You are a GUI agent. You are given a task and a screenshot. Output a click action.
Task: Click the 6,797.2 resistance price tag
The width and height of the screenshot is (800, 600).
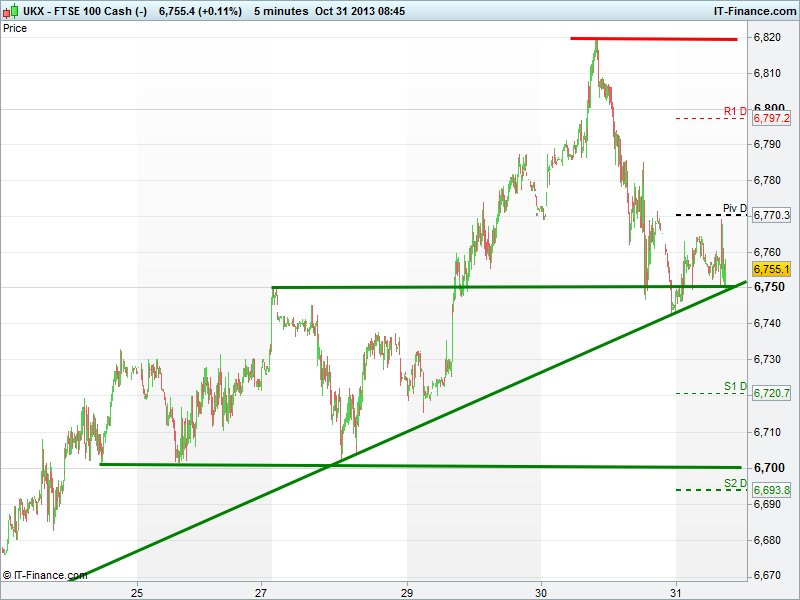(771, 118)
